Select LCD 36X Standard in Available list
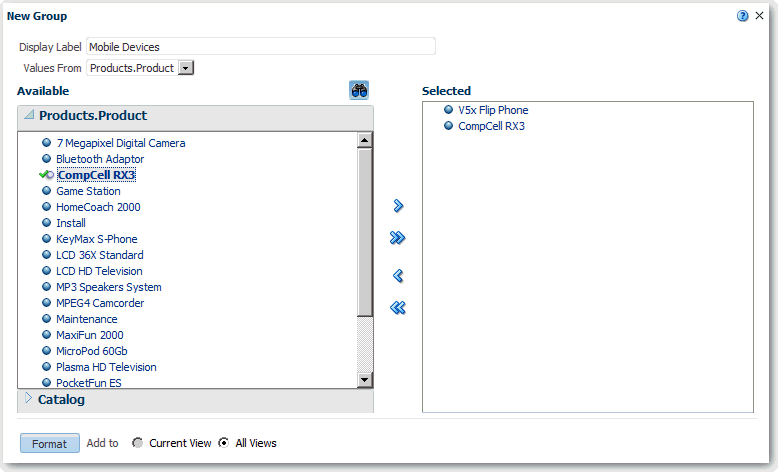Viewport: 778px width, 472px height. pyautogui.click(x=100, y=255)
